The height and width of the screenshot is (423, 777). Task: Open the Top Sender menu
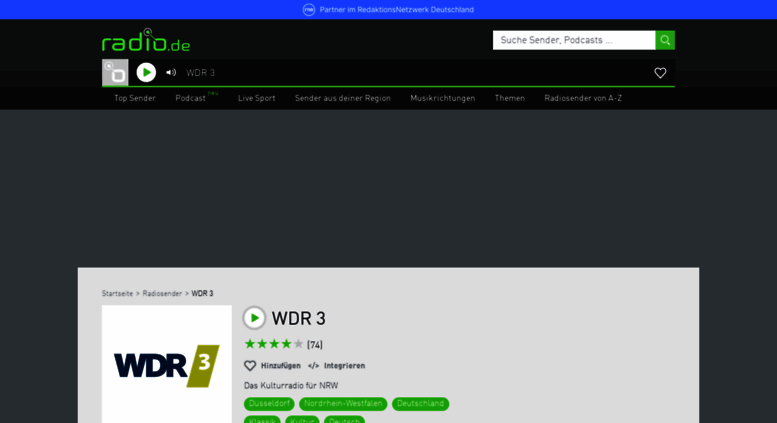click(135, 98)
